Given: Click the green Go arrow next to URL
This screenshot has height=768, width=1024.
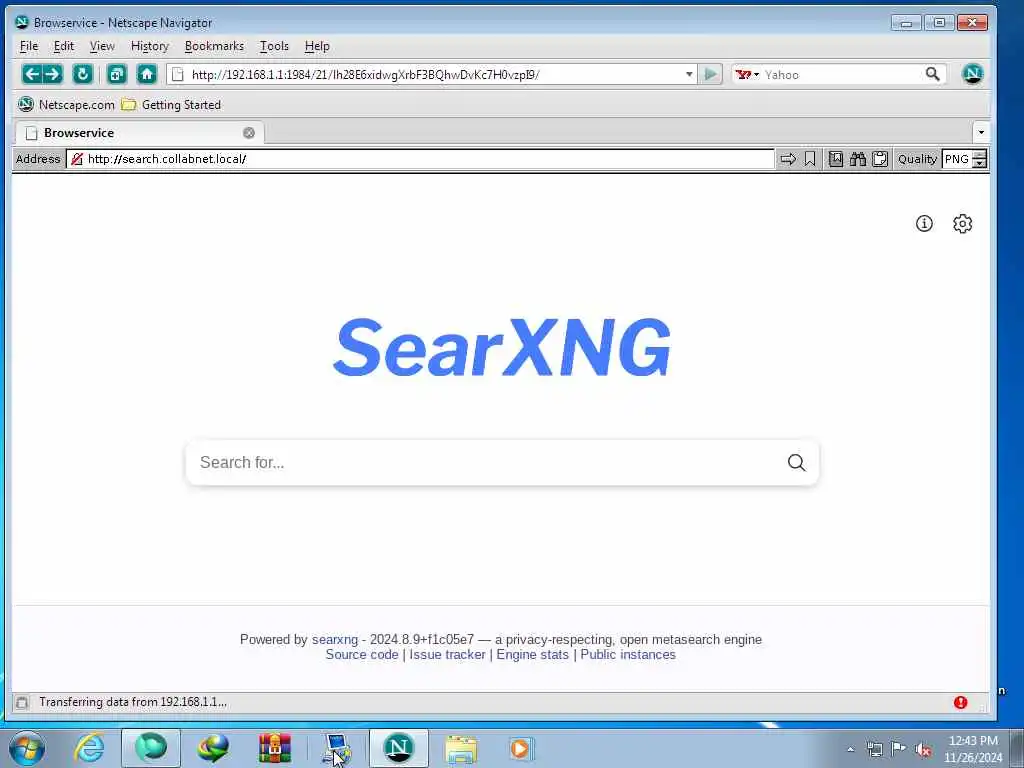Looking at the screenshot, I should point(710,74).
